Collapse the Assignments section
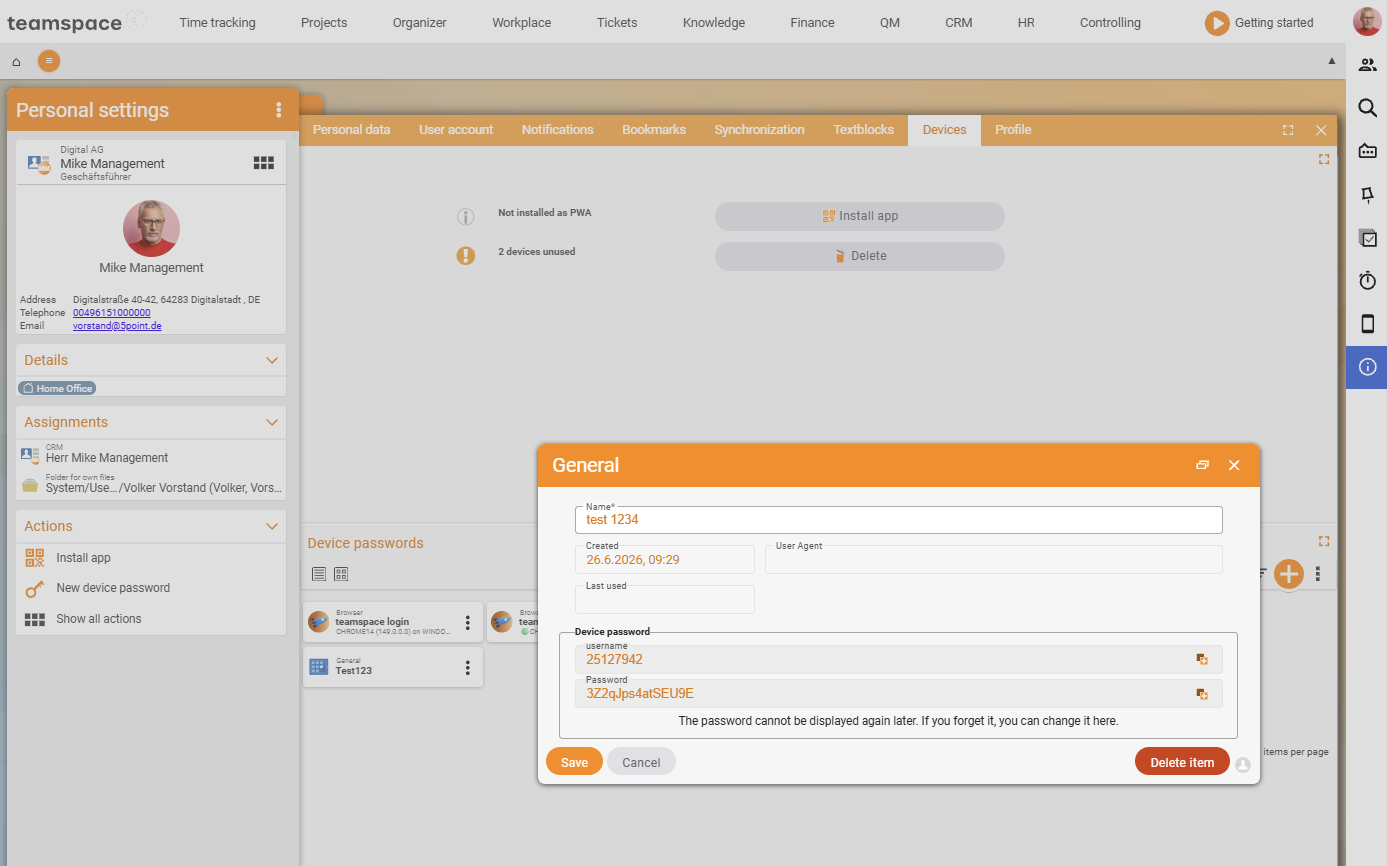Viewport: 1387px width, 866px height. pos(272,422)
